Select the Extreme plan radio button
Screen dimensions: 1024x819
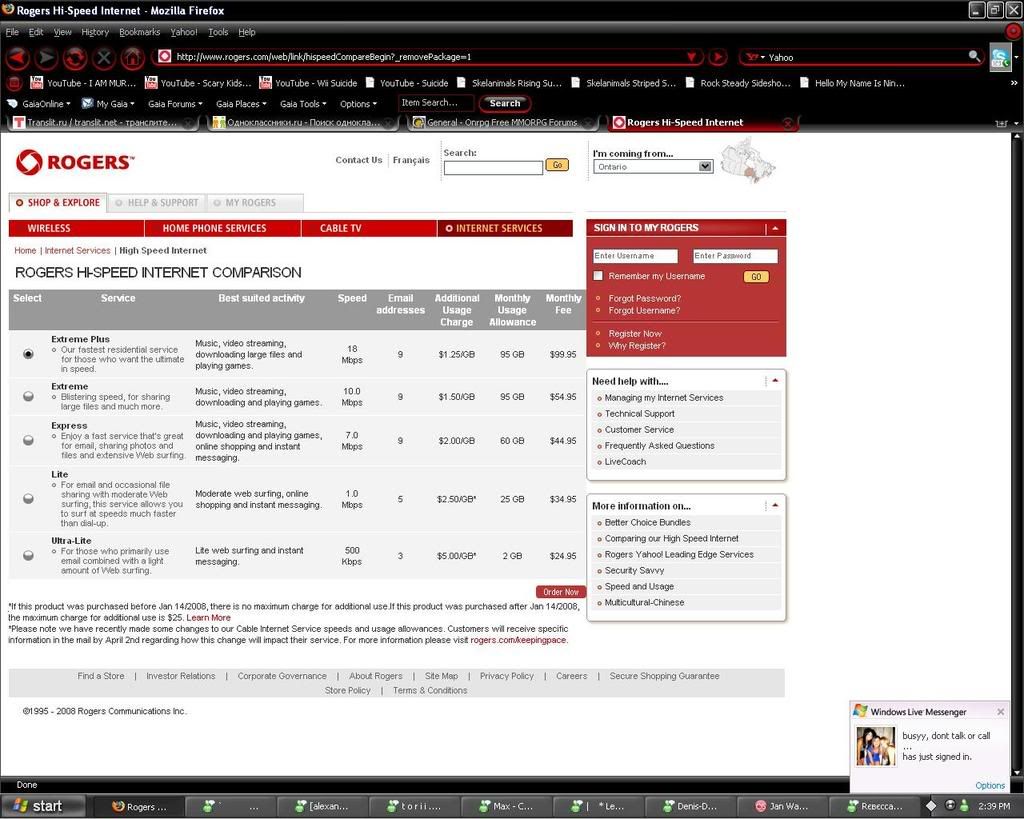click(28, 396)
